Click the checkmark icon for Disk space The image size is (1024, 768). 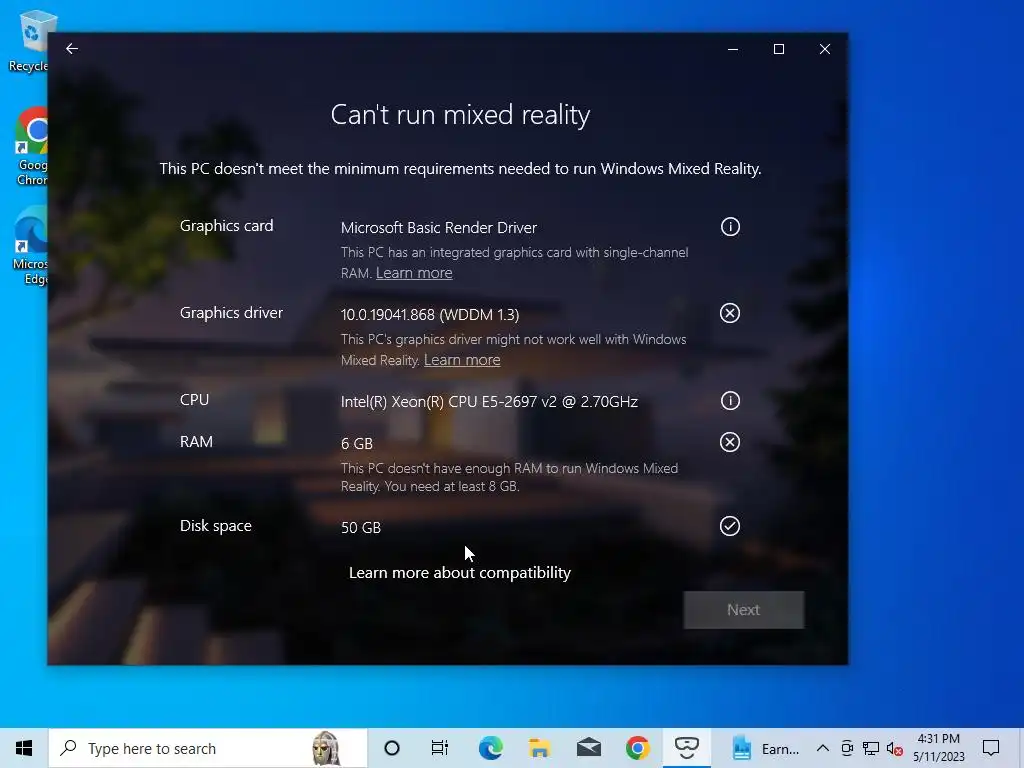729,526
